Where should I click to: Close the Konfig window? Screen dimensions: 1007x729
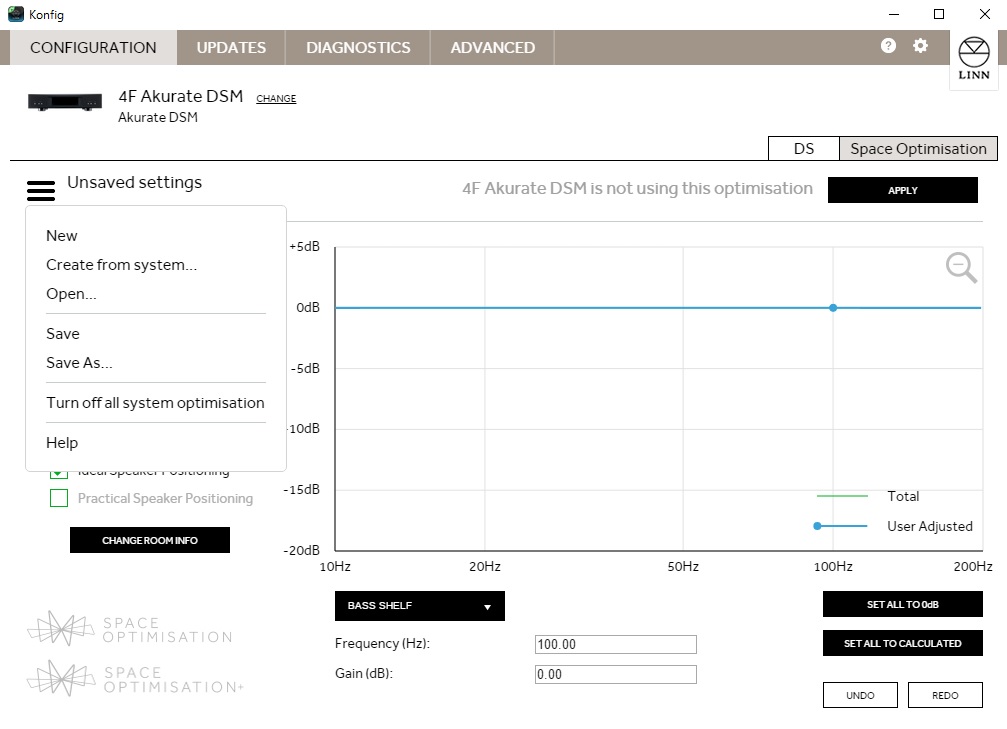coord(985,14)
